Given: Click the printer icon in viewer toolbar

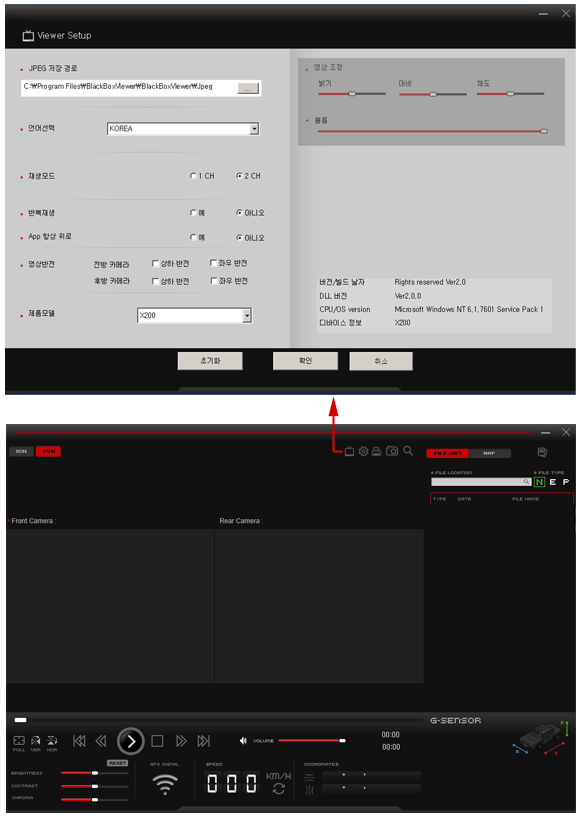Looking at the screenshot, I should 377,451.
